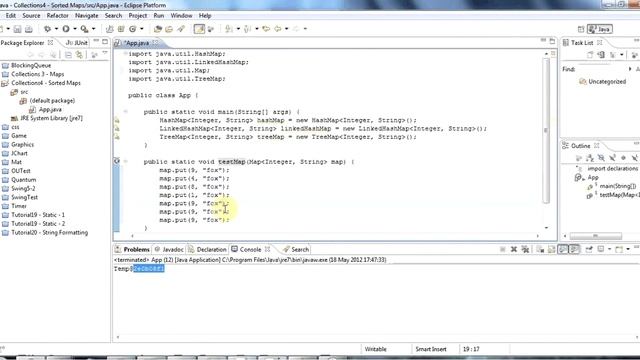This screenshot has width=640, height=360.
Task: Open the Open Console dropdown arrow
Action: pos(628,249)
